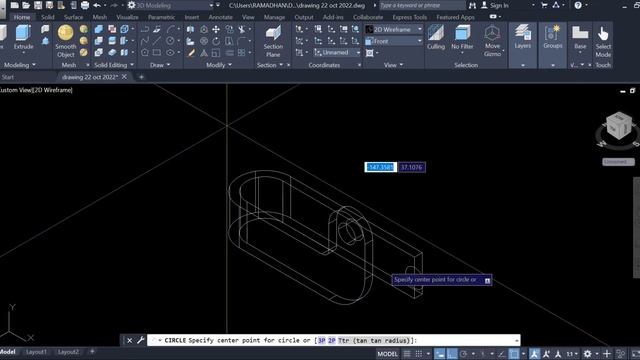The height and width of the screenshot is (360, 640).
Task: Toggle Culling in Selection panel
Action: pyautogui.click(x=436, y=37)
